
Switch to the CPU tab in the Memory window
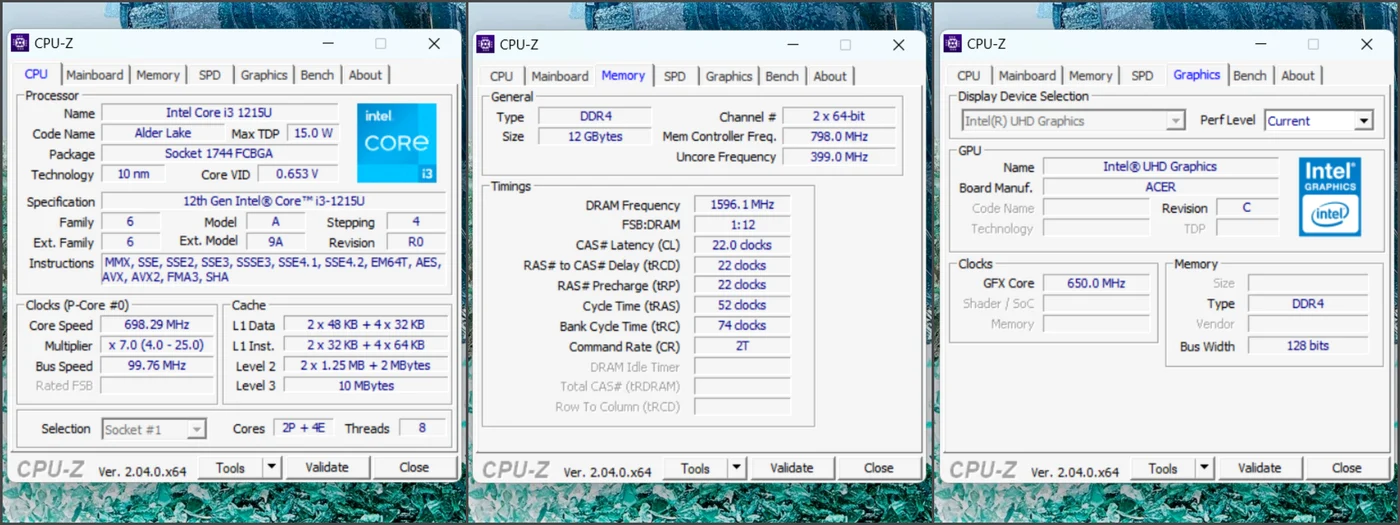coord(502,76)
